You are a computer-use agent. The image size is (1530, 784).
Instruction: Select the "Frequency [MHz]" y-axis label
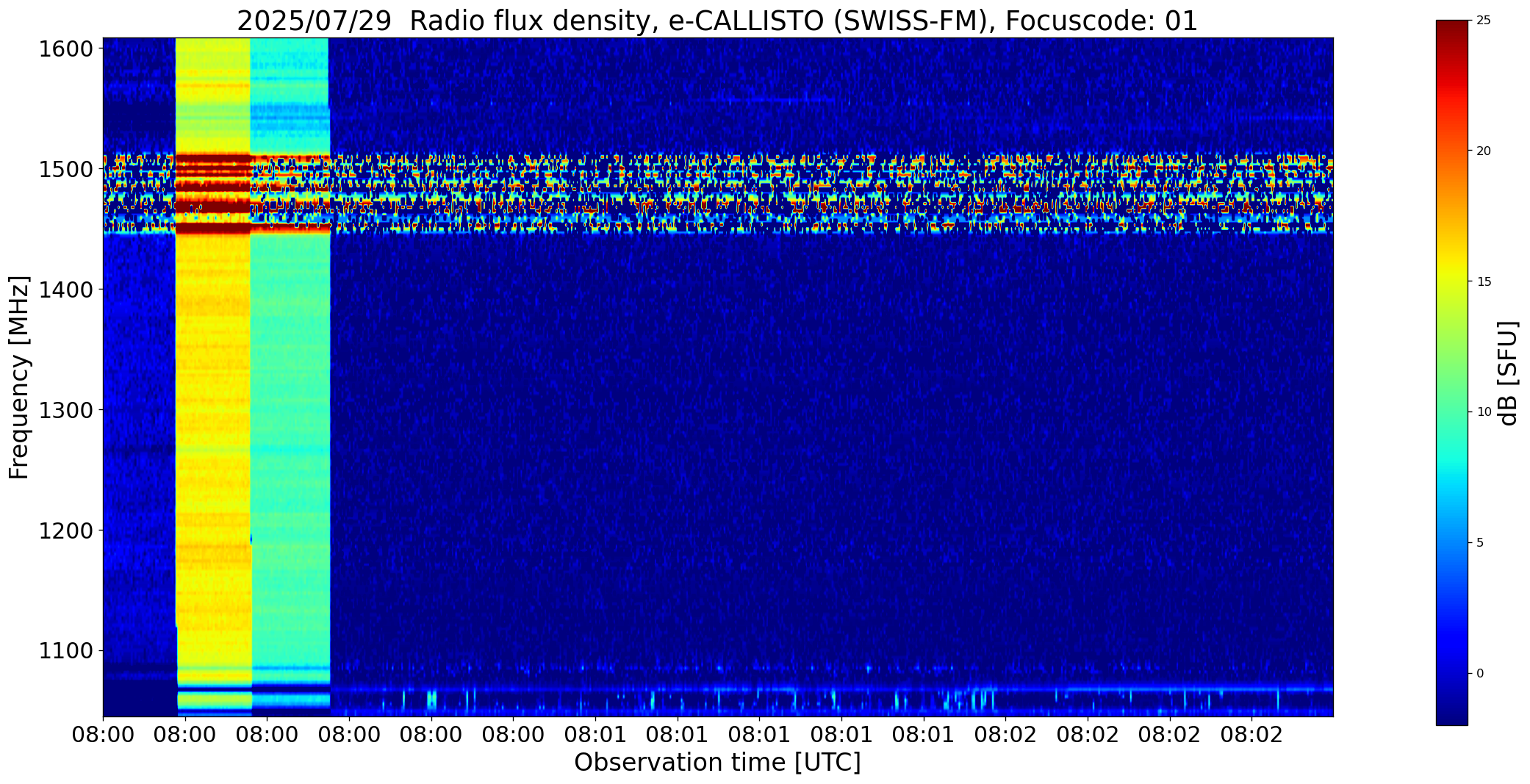click(20, 377)
